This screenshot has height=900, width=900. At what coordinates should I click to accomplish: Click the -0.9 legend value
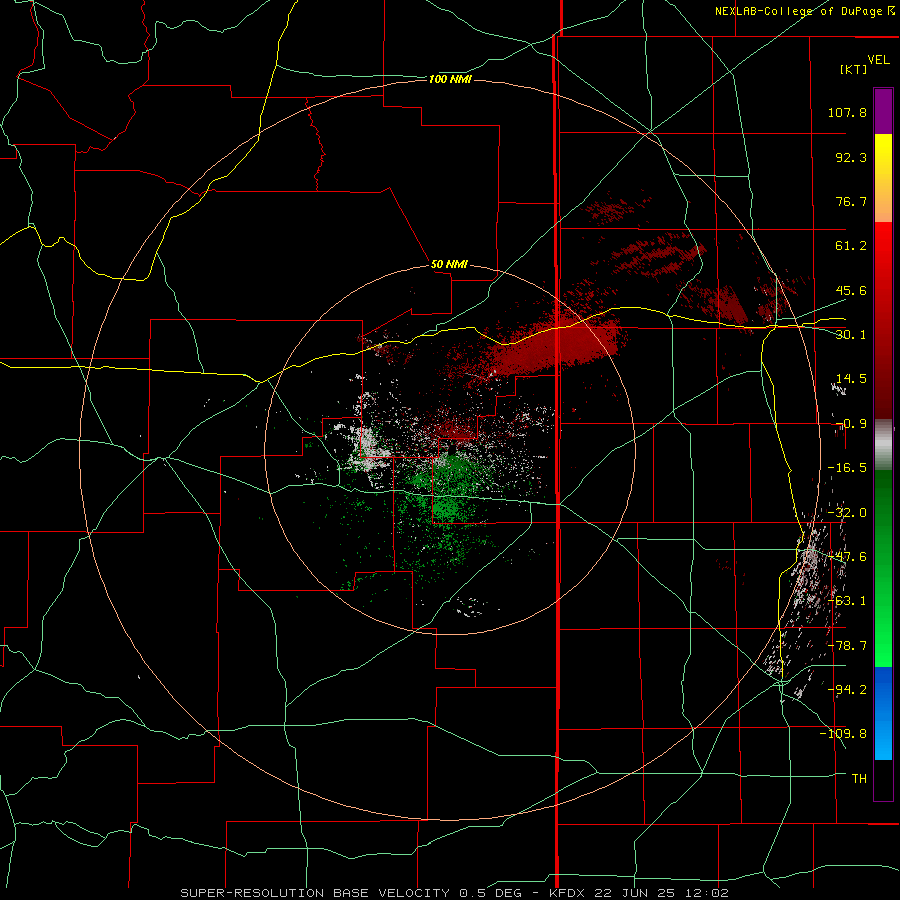[x=851, y=424]
